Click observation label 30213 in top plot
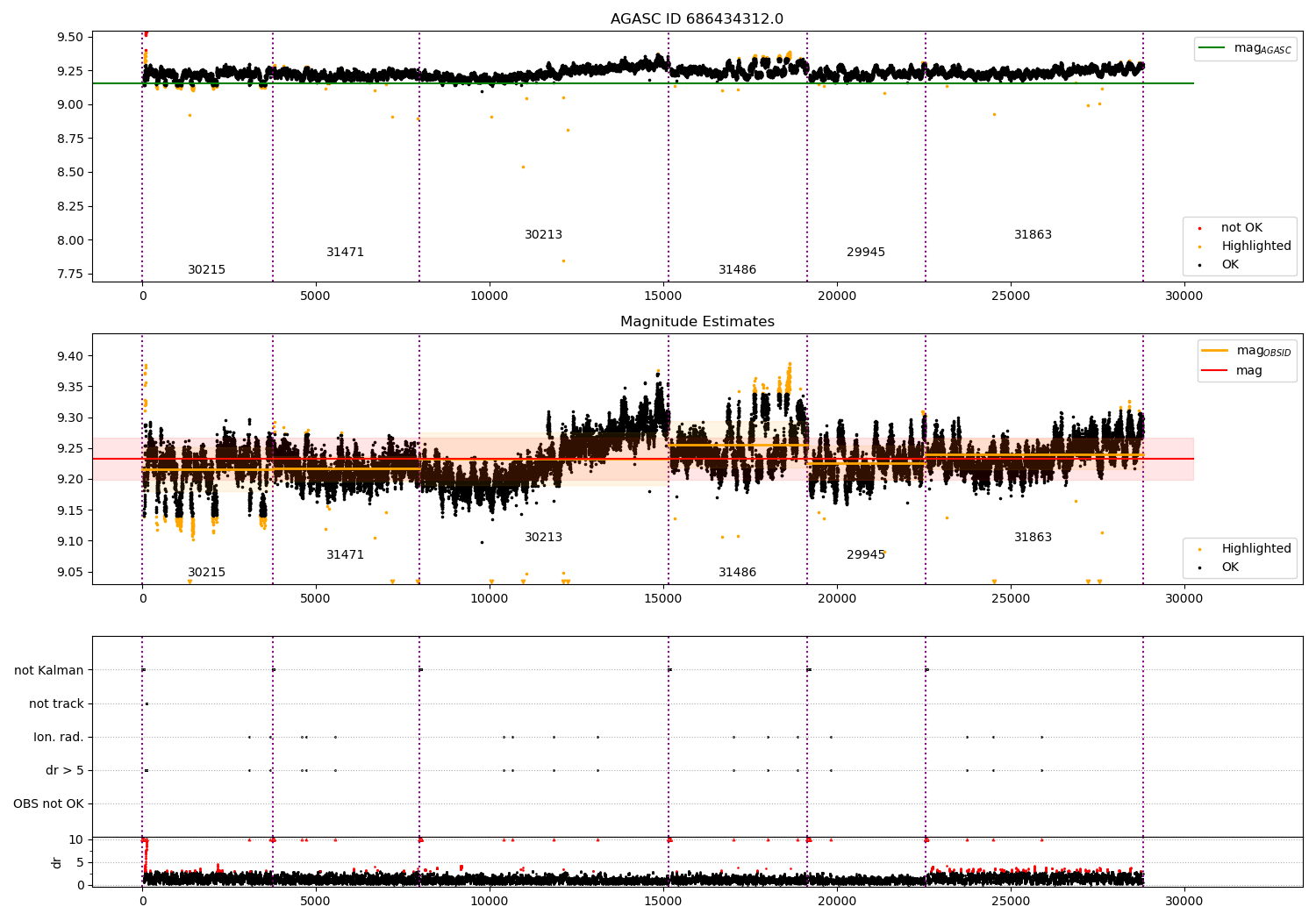This screenshot has width=1316, height=921. 543,235
